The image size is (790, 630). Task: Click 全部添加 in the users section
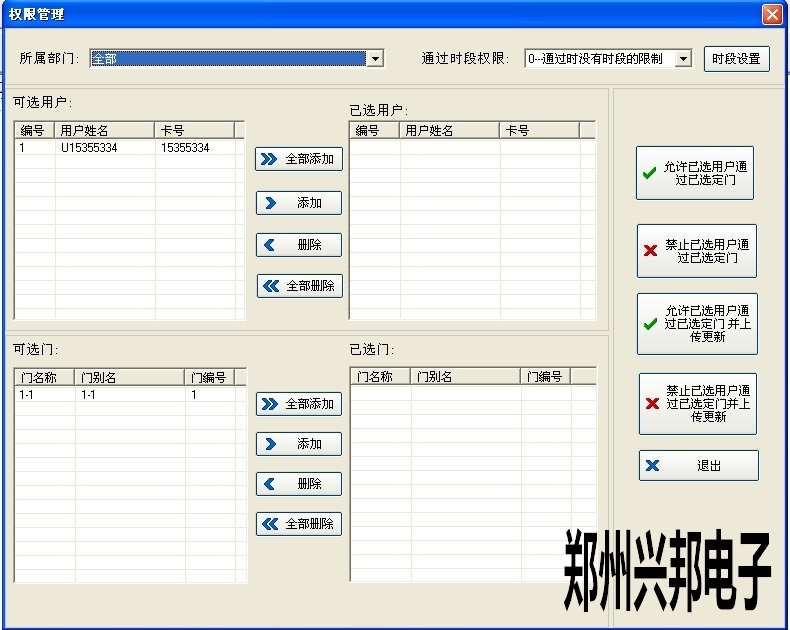(299, 159)
